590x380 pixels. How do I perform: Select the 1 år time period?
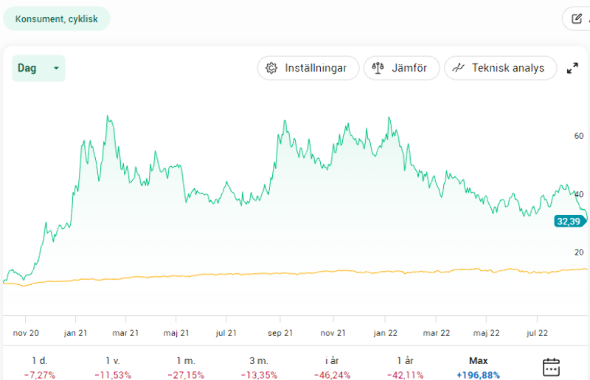(x=405, y=368)
